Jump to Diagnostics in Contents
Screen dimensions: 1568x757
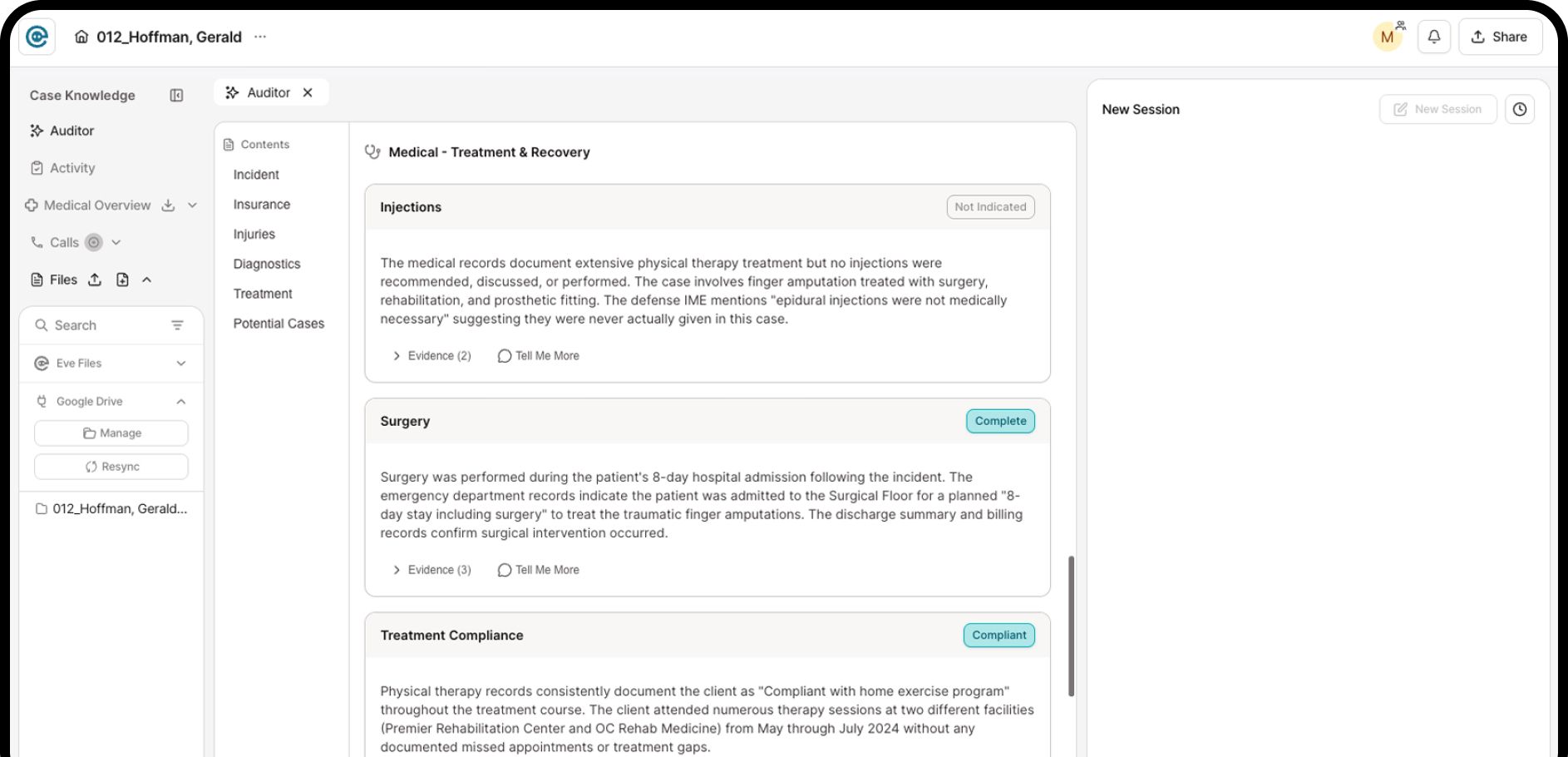pyautogui.click(x=267, y=264)
